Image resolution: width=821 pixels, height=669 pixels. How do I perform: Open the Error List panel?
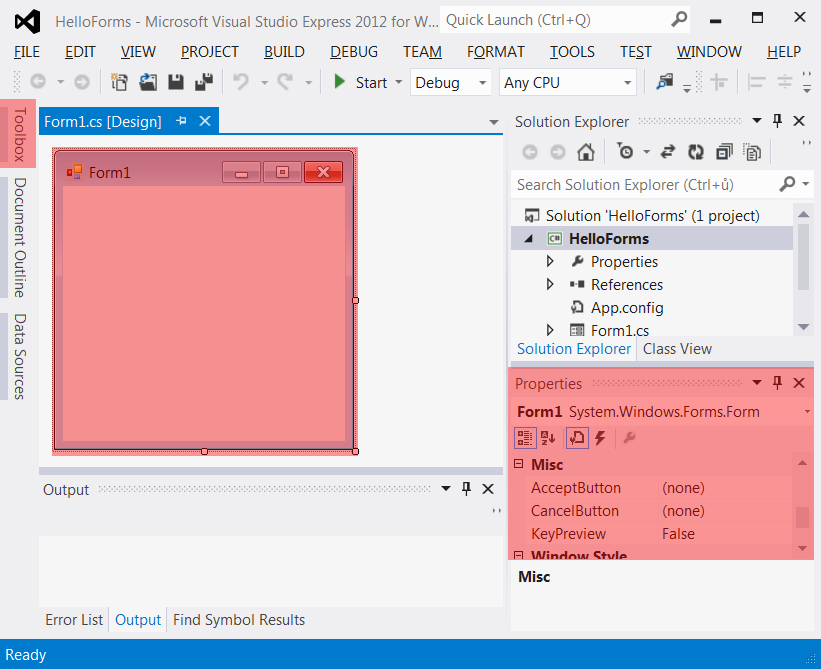[x=73, y=620]
